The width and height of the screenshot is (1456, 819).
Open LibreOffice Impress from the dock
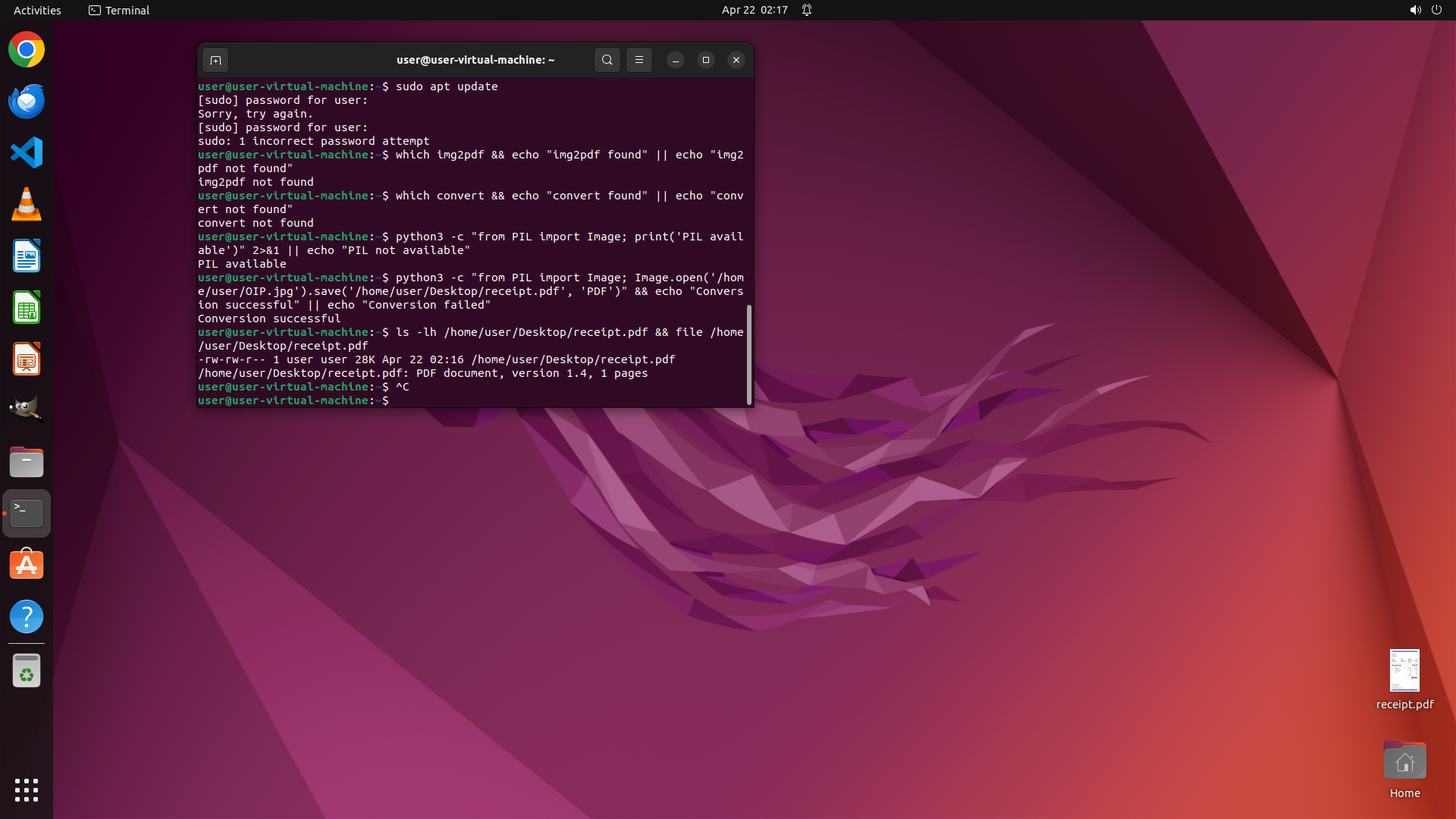[27, 359]
